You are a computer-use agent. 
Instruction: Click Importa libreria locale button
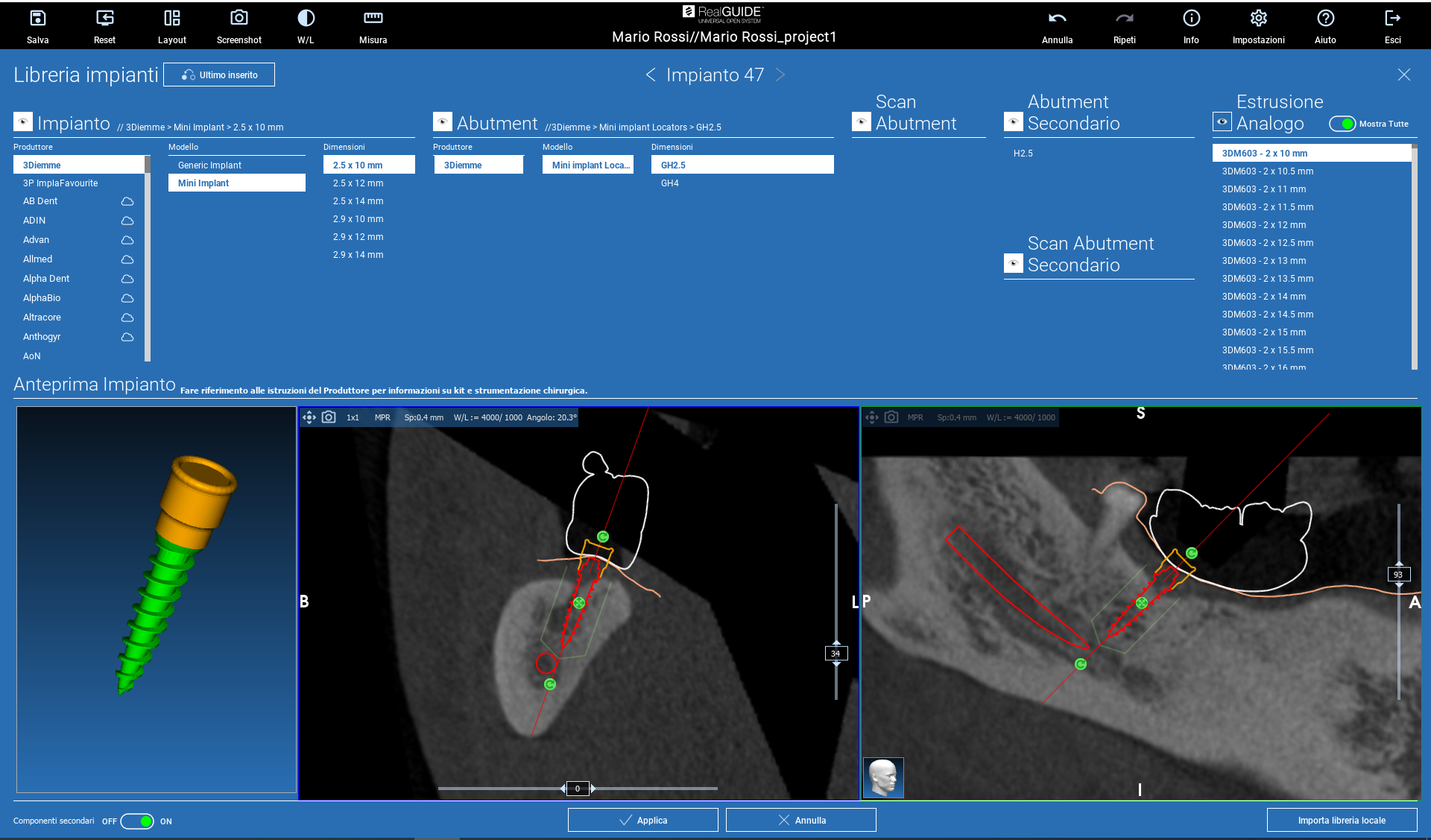point(1342,820)
